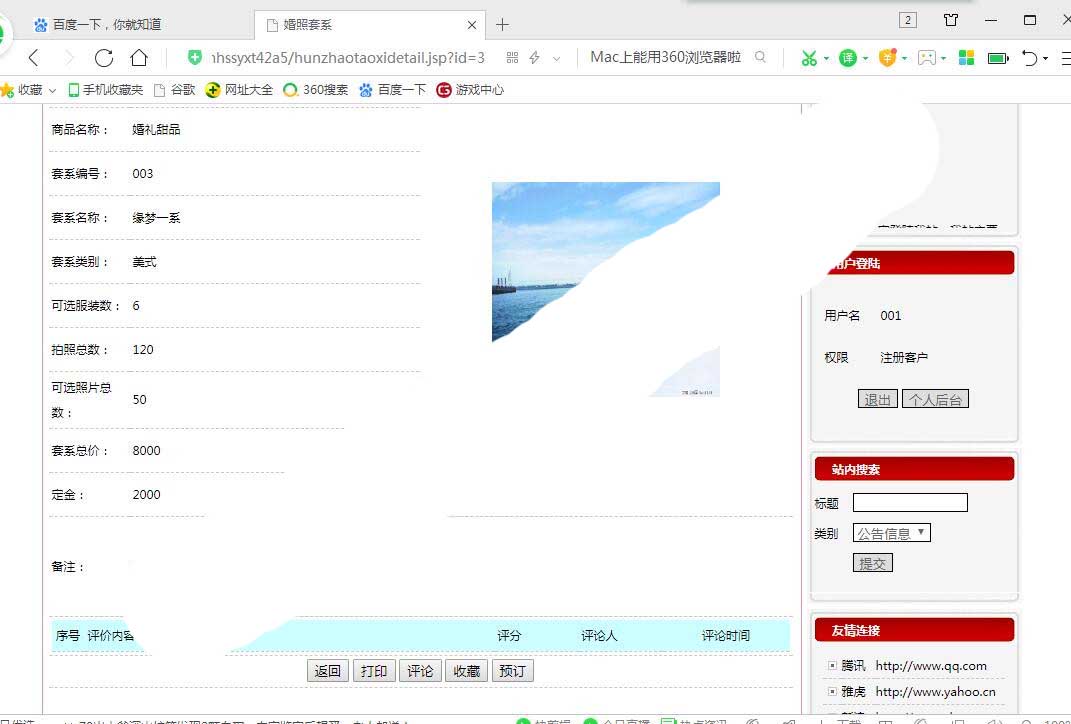The width and height of the screenshot is (1071, 724).
Task: Click the browser back arrow
Action: (34, 58)
